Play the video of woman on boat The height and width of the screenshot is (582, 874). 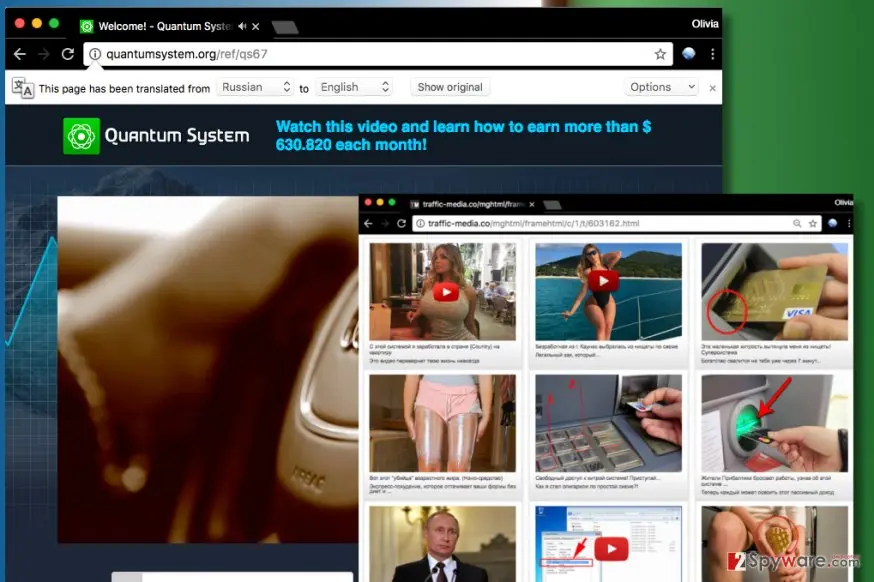point(603,281)
